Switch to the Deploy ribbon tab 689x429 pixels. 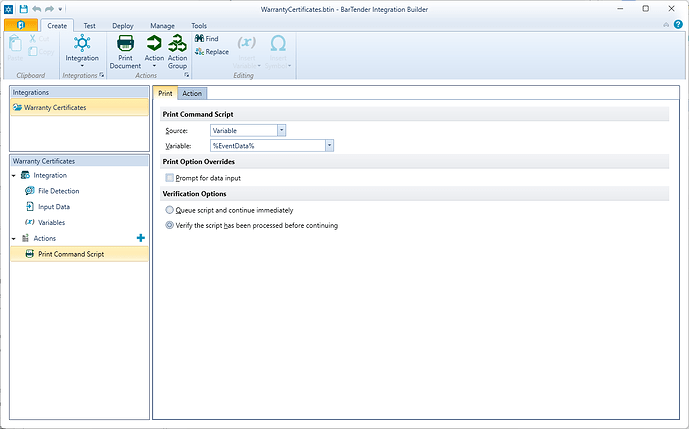pos(123,24)
